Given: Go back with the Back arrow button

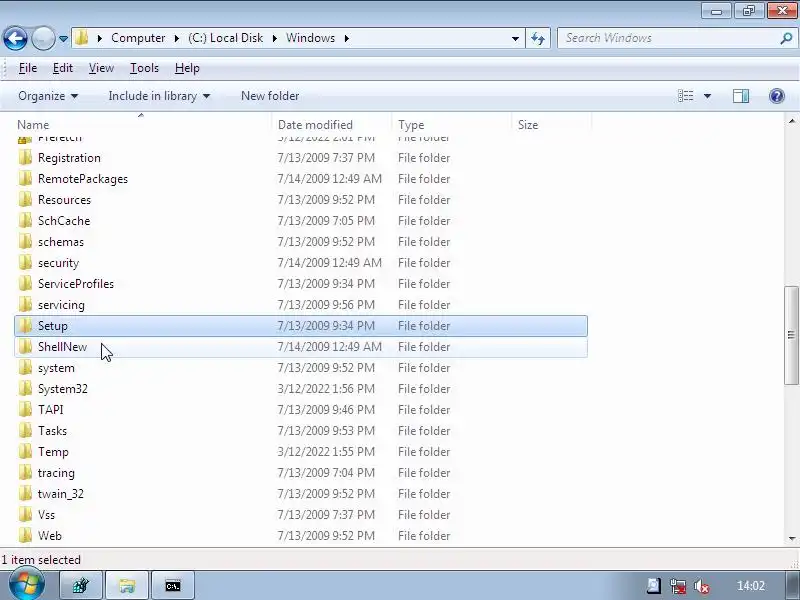Looking at the screenshot, I should tap(15, 38).
